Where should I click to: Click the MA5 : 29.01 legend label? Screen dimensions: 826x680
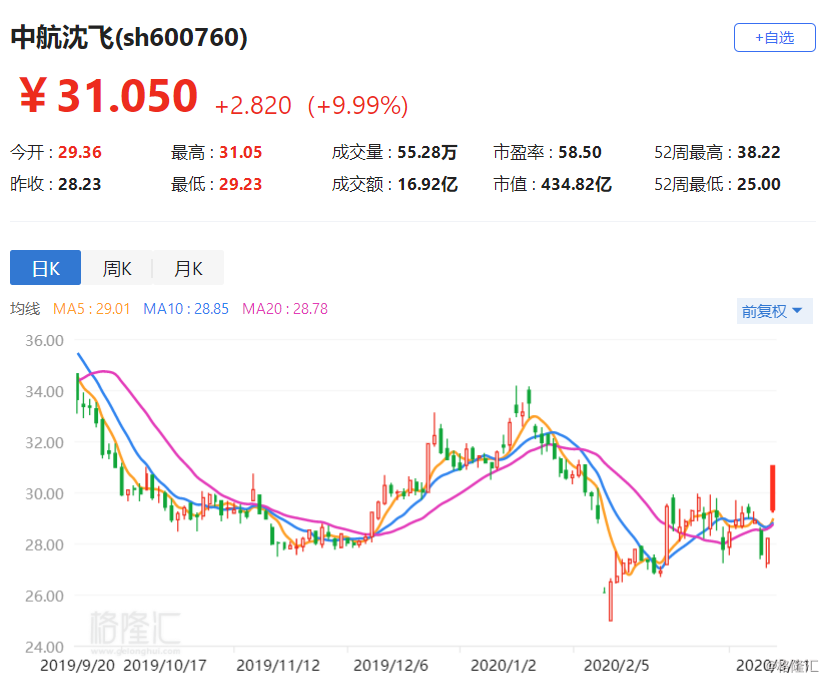coord(92,309)
